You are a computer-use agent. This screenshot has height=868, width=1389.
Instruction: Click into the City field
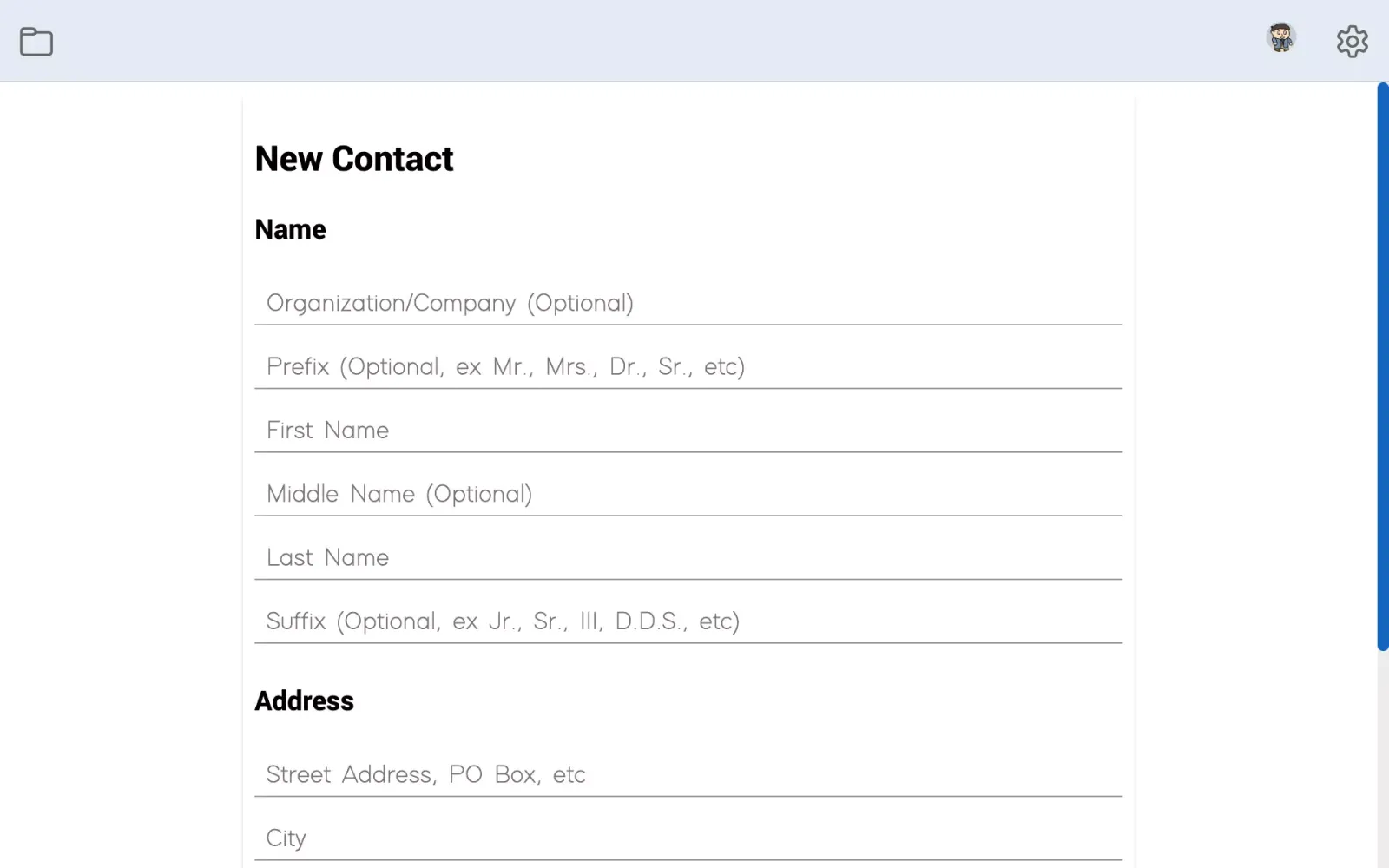tap(688, 838)
